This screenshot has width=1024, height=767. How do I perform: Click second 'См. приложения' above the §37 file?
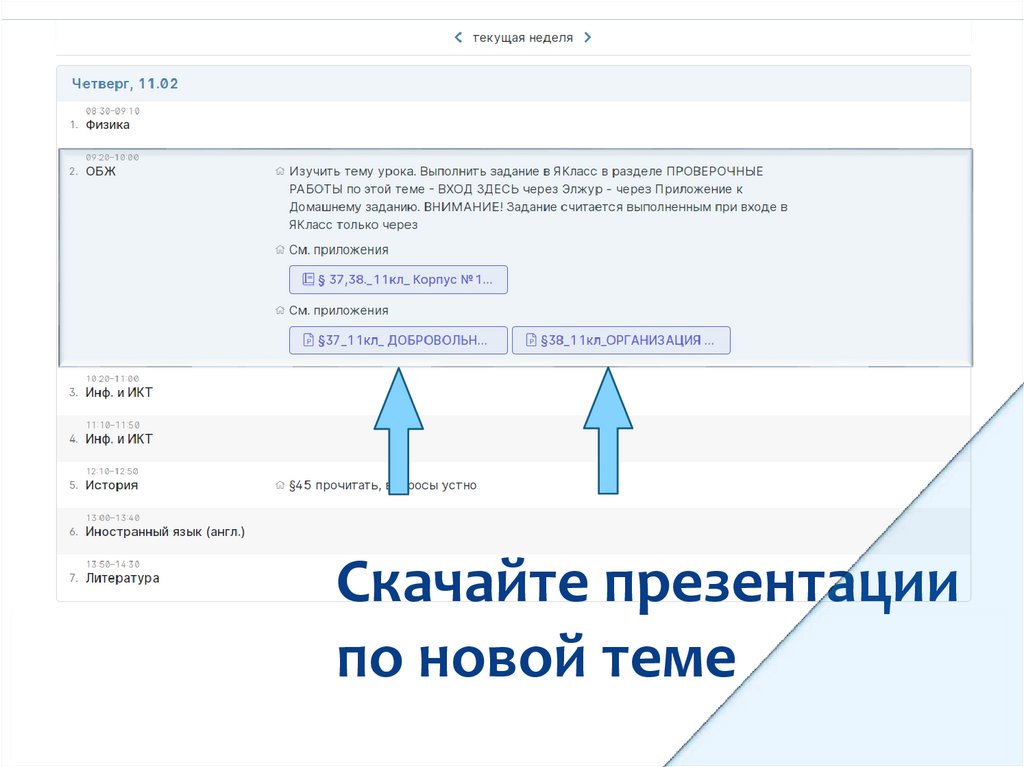(339, 311)
